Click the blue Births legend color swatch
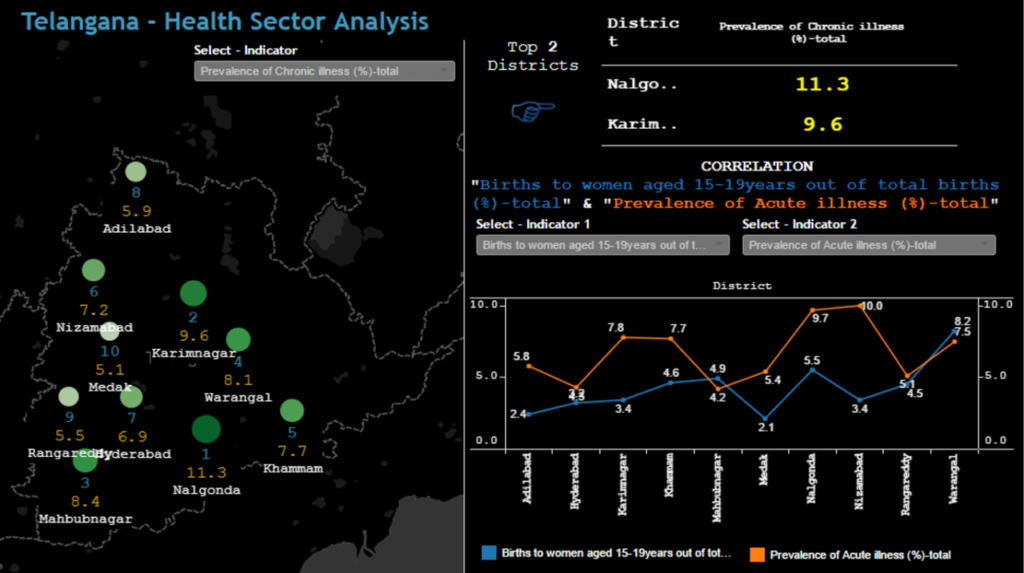The image size is (1024, 573). click(489, 552)
